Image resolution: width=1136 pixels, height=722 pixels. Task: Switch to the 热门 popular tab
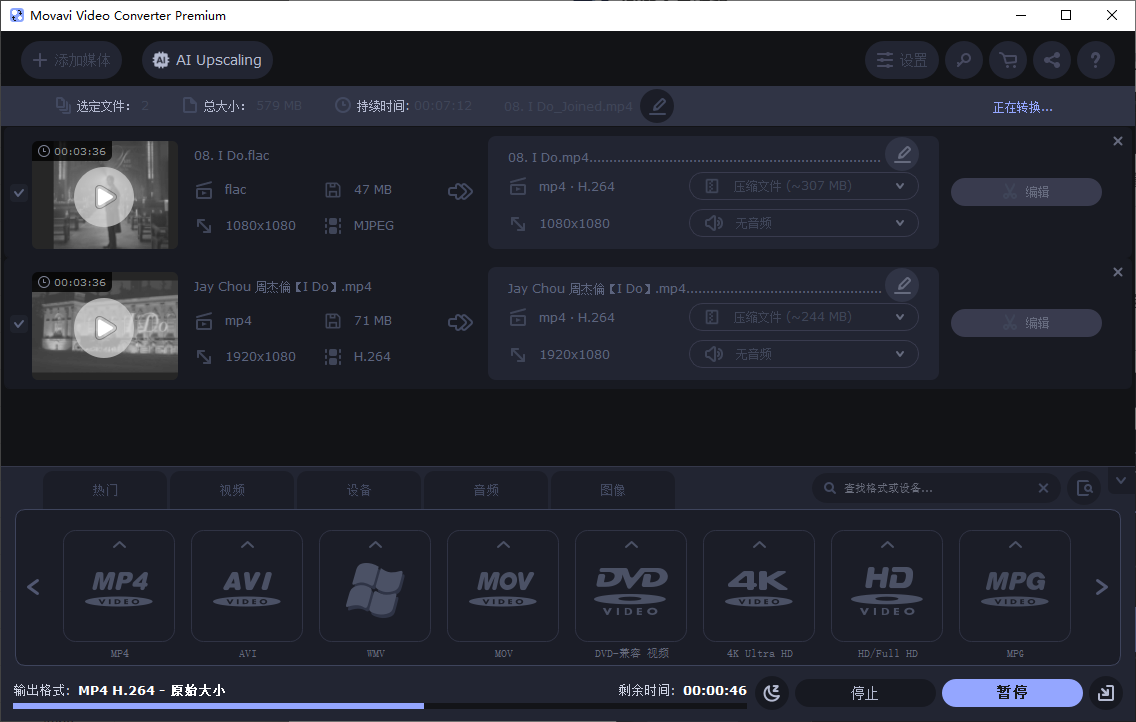tap(105, 490)
